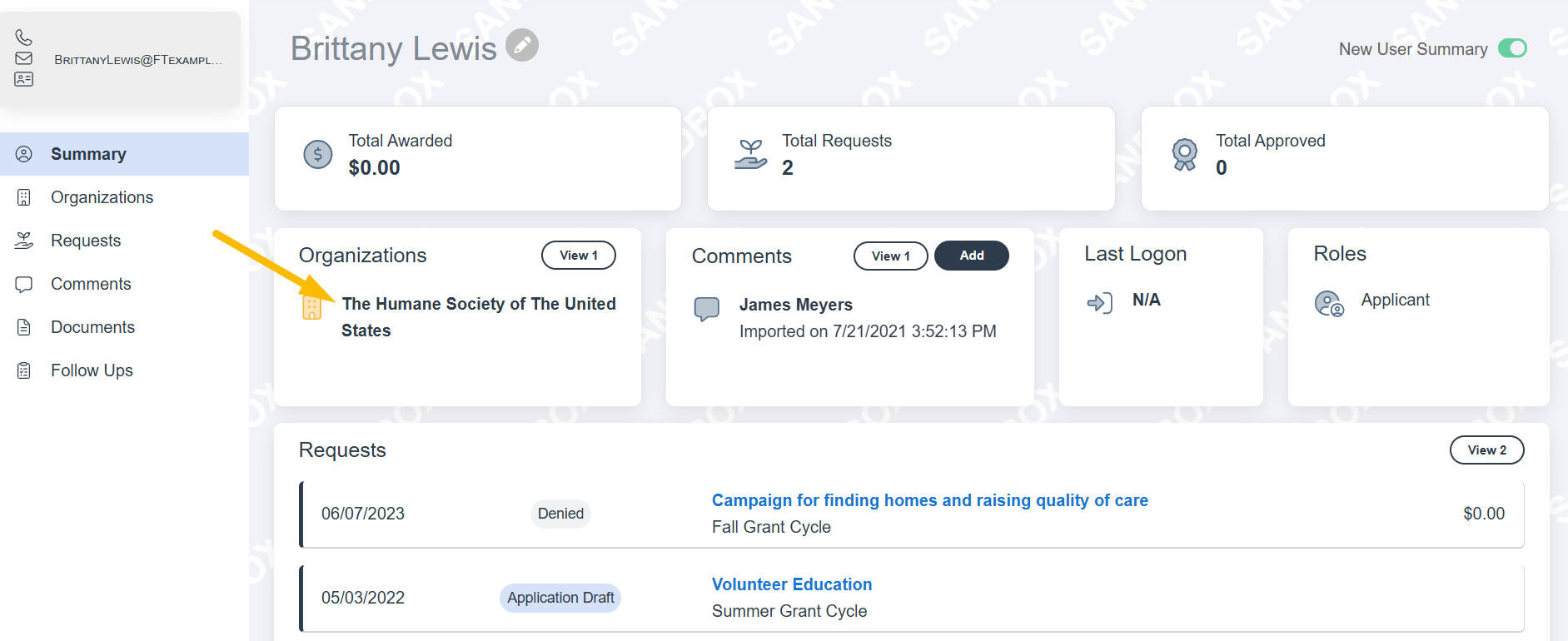This screenshot has height=641, width=1568.
Task: Open Requests from the sidebar menu
Action: point(124,241)
